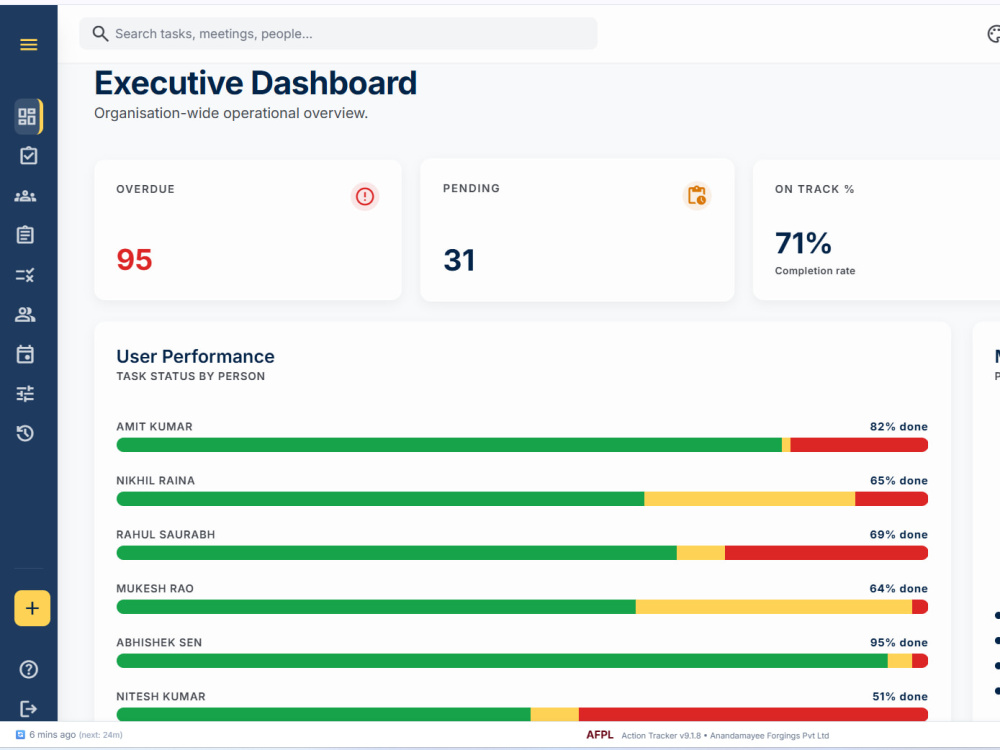Screen dimensions: 1000x750
Task: Click the 'Completion rate' label
Action: [815, 271]
